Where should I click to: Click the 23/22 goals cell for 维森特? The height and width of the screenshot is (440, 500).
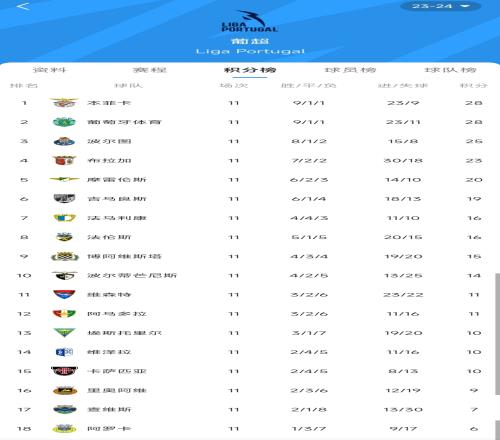pyautogui.click(x=403, y=294)
